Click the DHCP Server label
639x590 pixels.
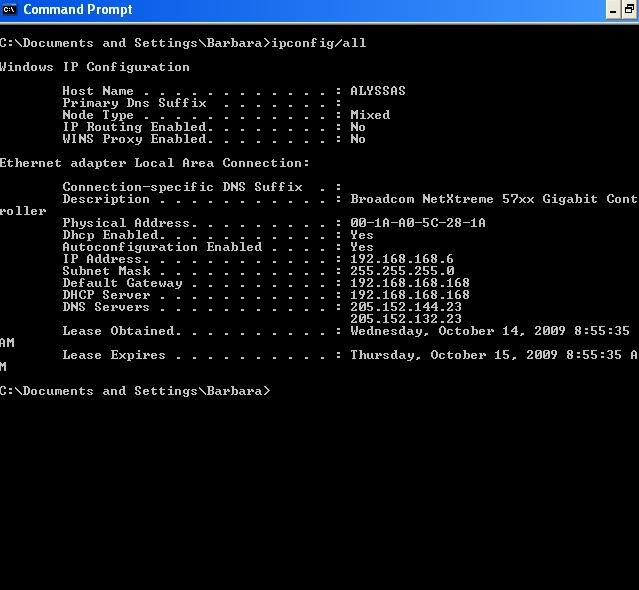point(106,295)
